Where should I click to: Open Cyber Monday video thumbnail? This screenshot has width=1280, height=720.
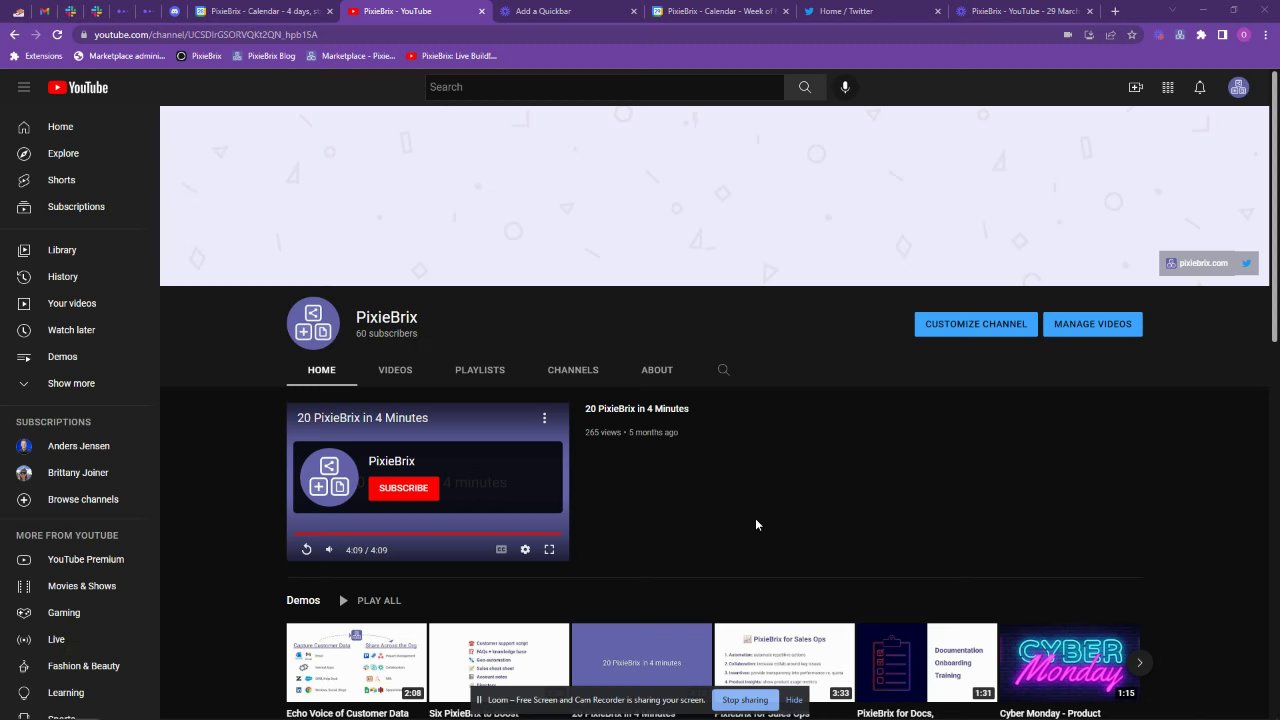click(x=1069, y=662)
